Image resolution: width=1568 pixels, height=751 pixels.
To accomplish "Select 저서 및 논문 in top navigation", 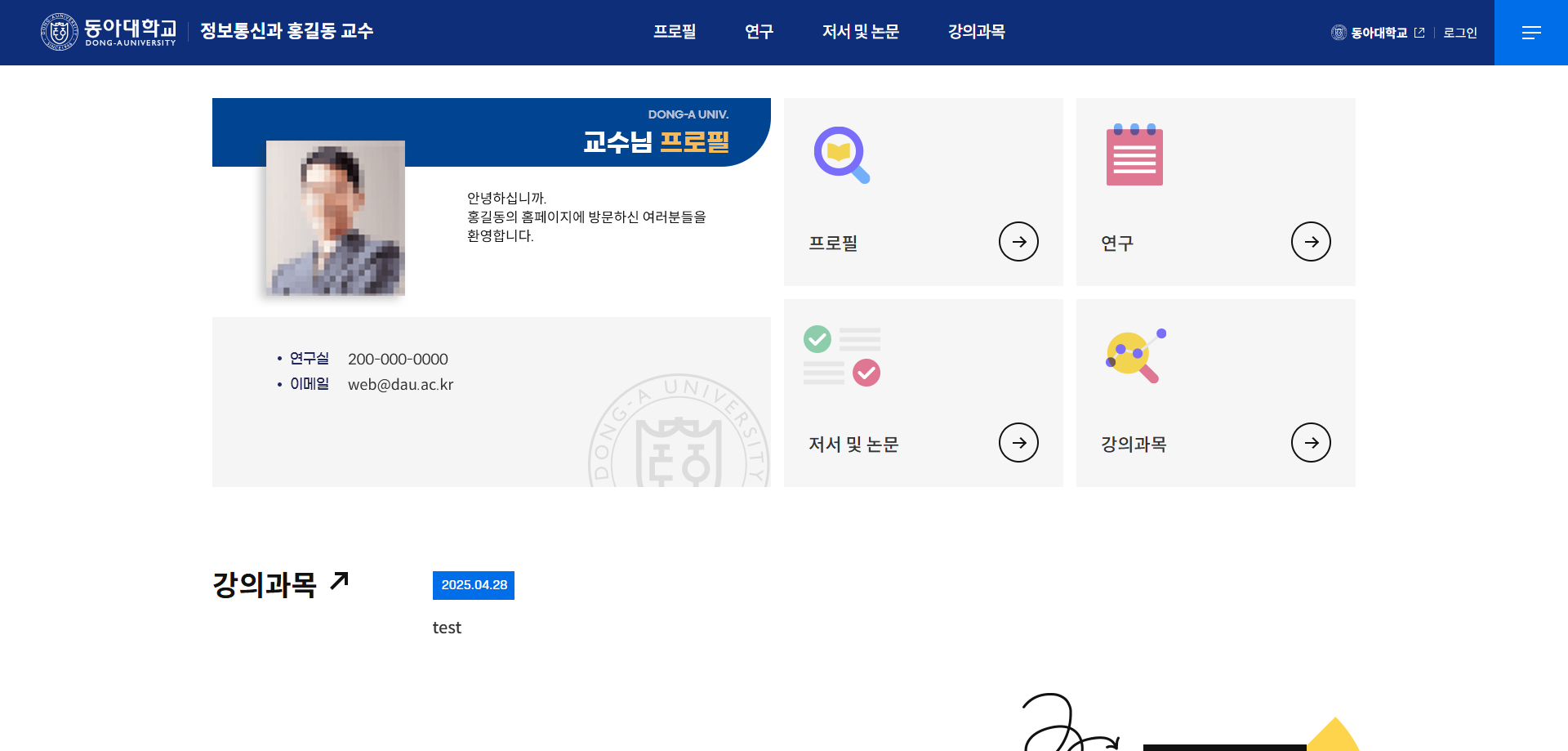I will pos(860,32).
